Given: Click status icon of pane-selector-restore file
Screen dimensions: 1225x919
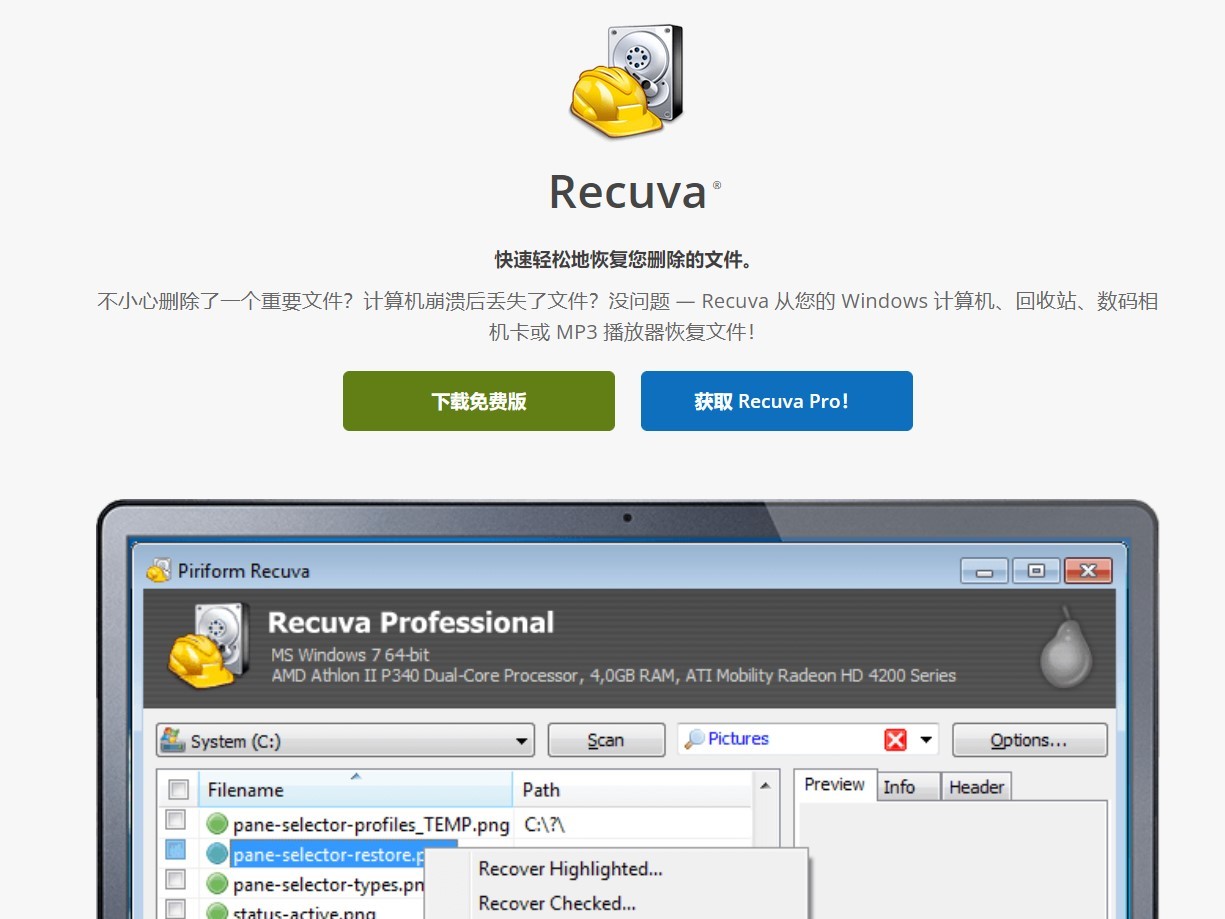Looking at the screenshot, I should point(217,854).
